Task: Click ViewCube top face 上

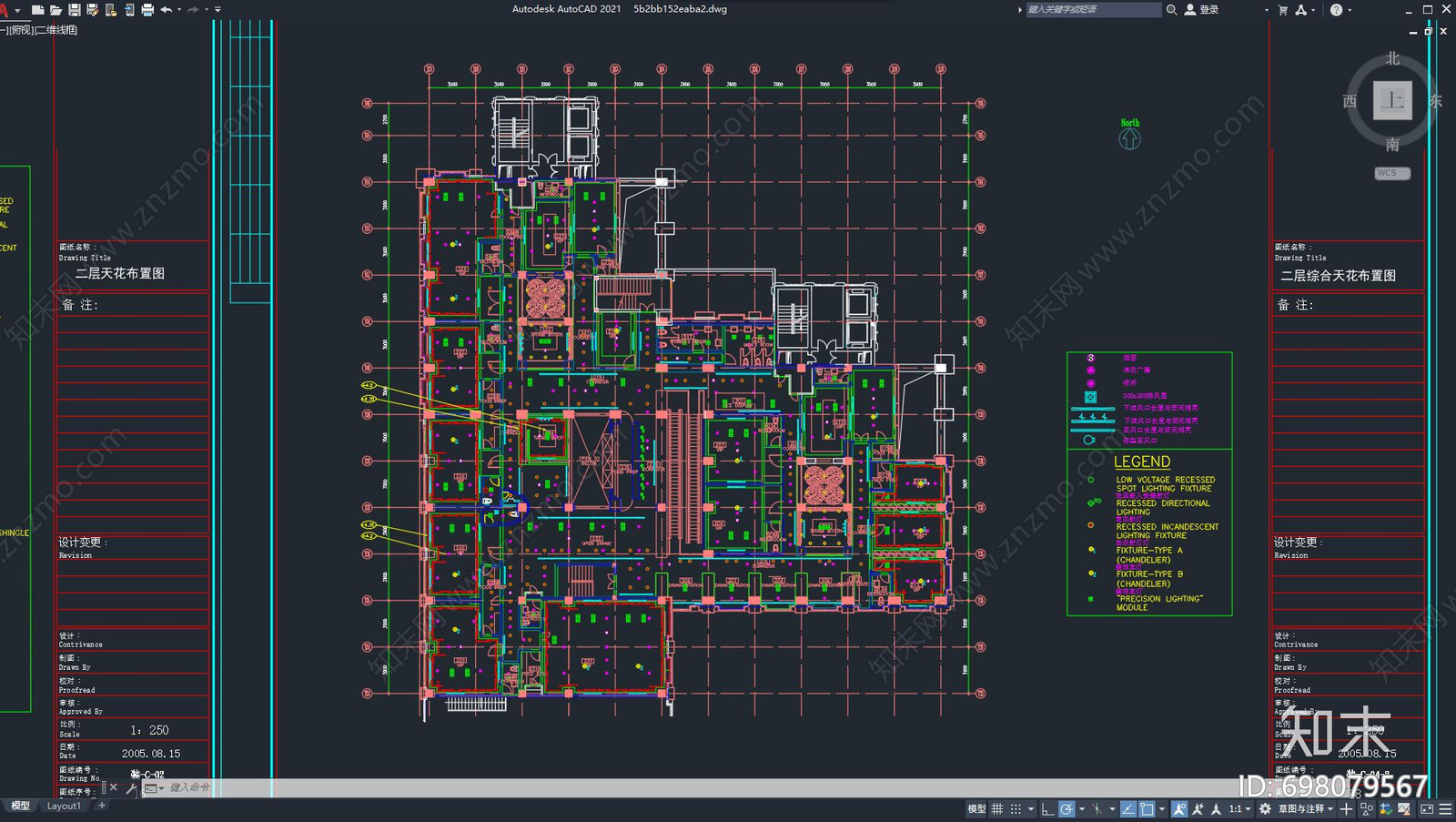Action: (x=1392, y=100)
